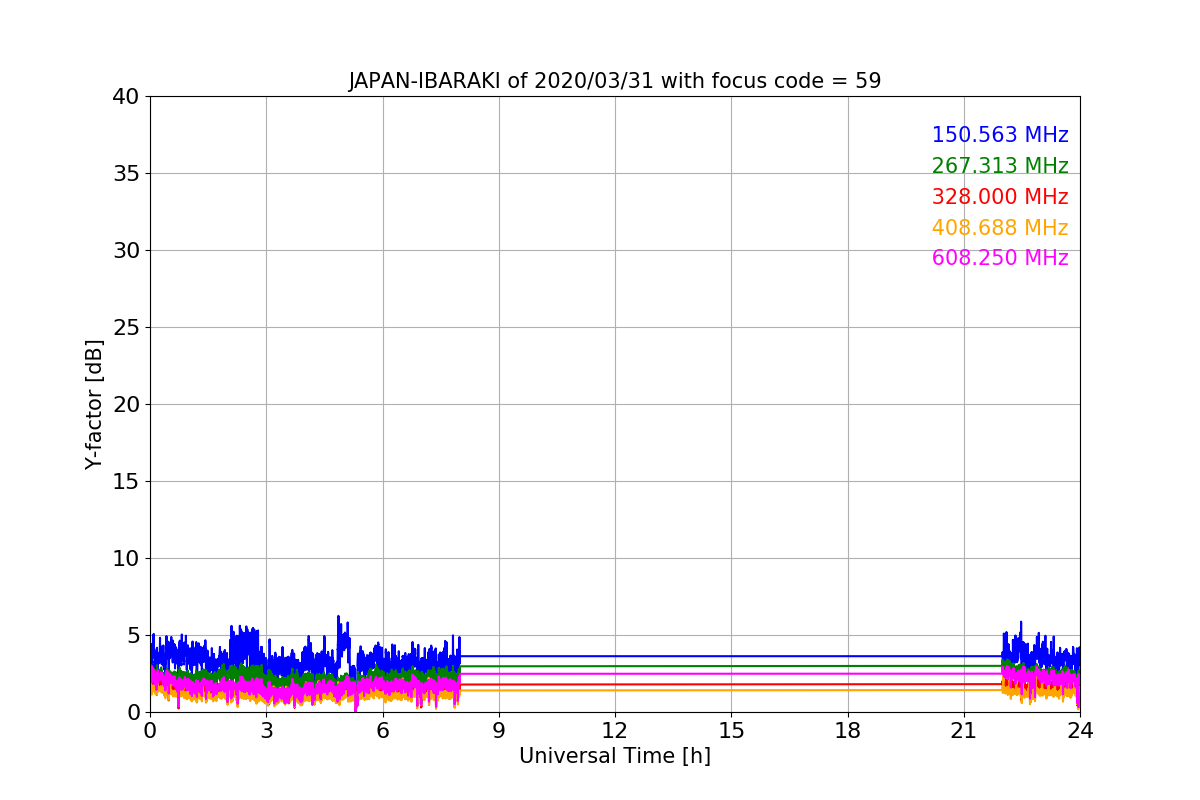Viewport: 1200px width, 800px height.
Task: Select the 608.250 MHz legend label
Action: 1000,258
